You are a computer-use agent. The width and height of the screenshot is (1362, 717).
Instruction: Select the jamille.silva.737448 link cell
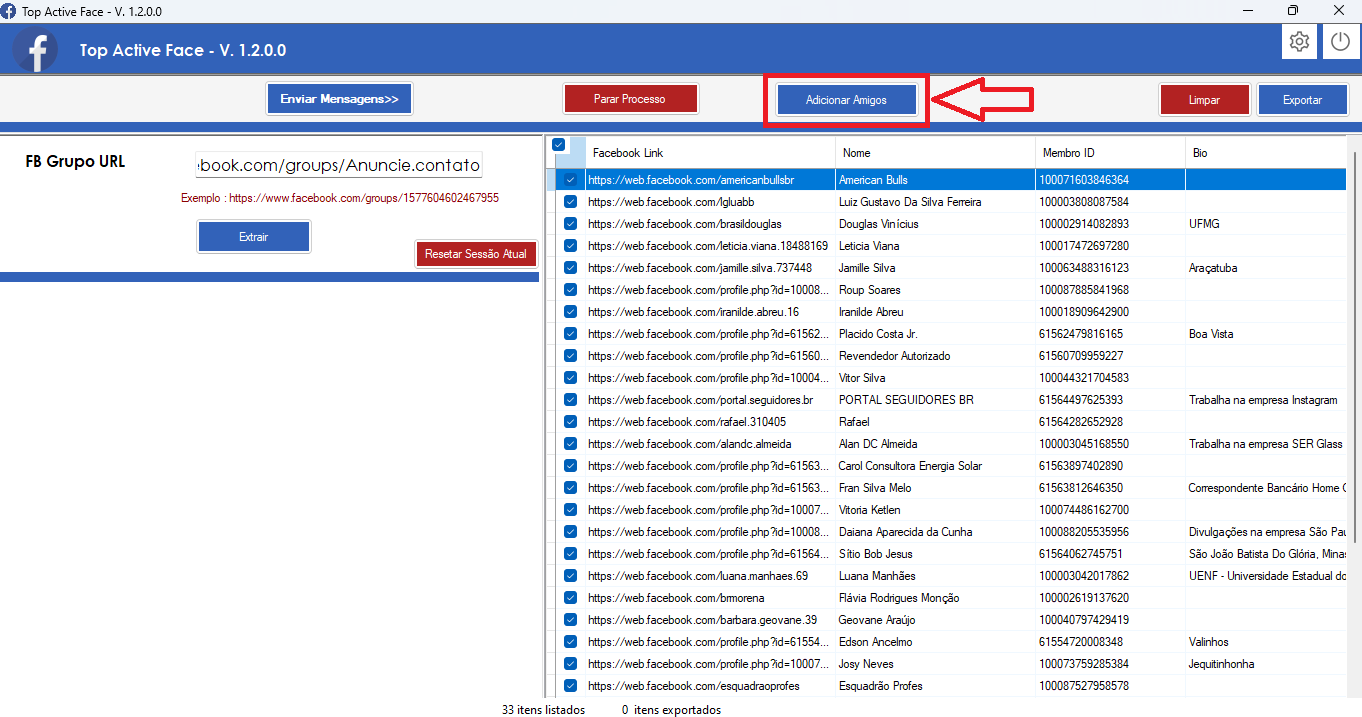[x=710, y=268]
